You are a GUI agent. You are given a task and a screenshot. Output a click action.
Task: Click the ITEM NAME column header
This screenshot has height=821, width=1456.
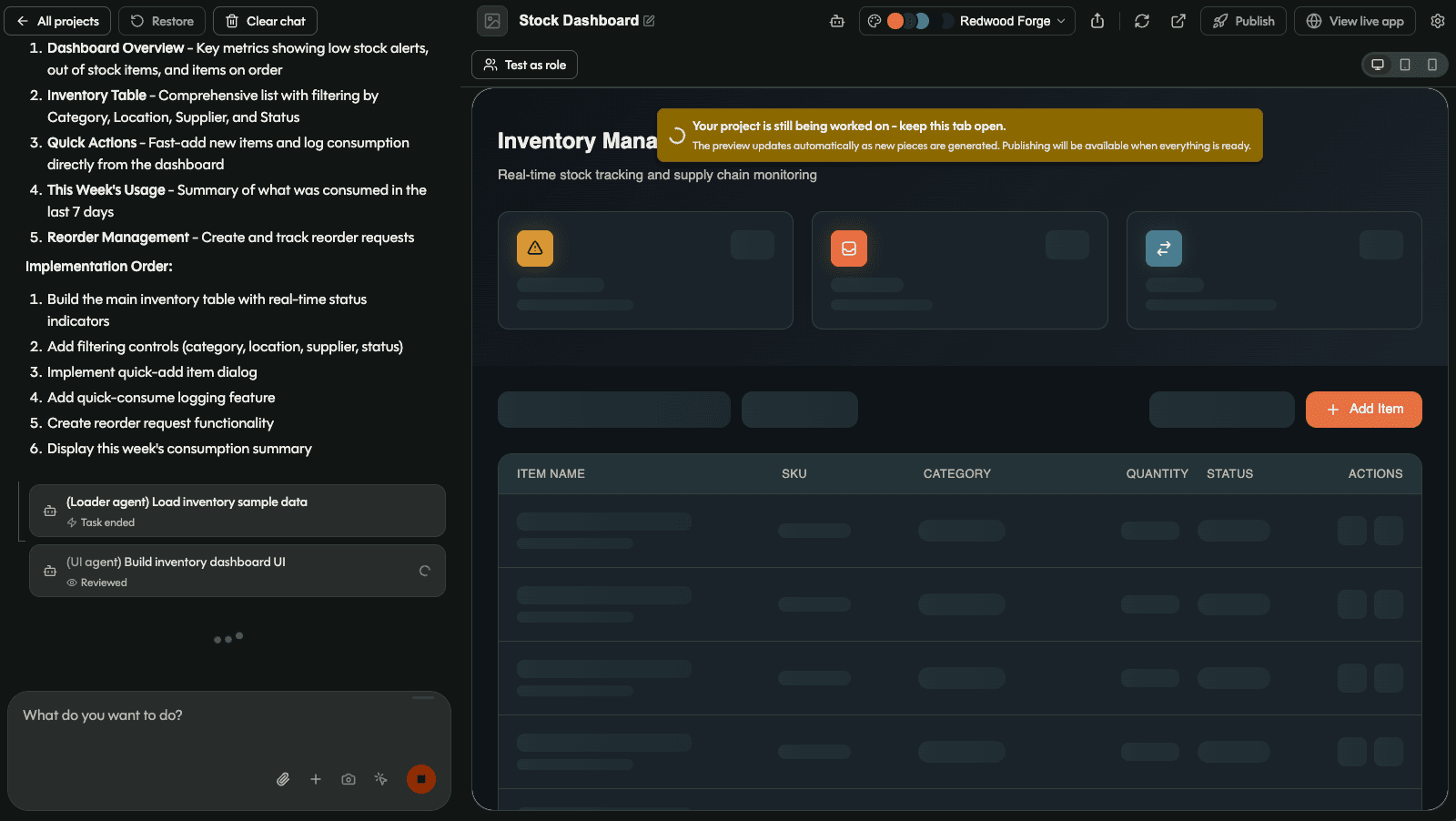click(551, 474)
